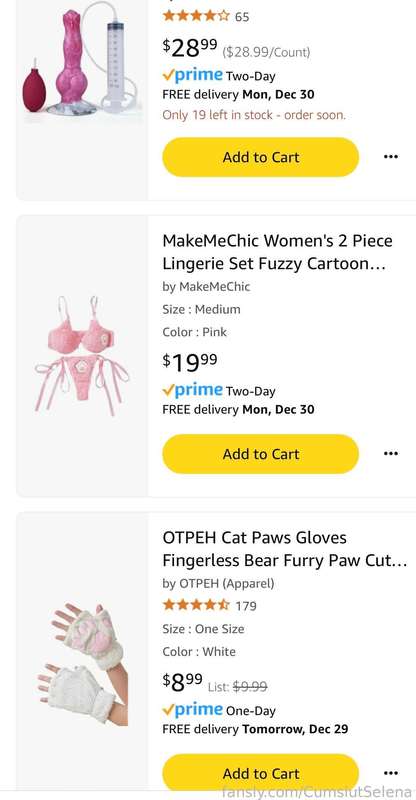Click the star rating beside 65 reviews

(x=196, y=16)
